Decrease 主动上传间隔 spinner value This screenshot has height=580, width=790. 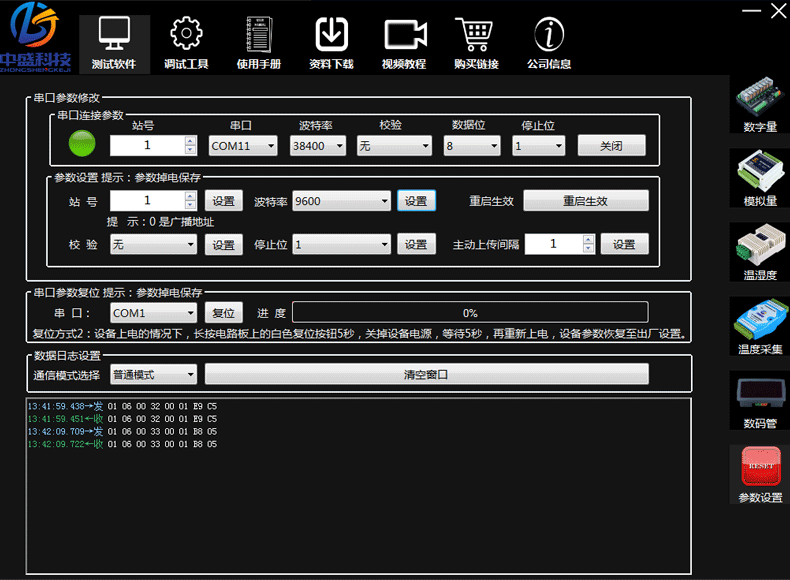(588, 249)
